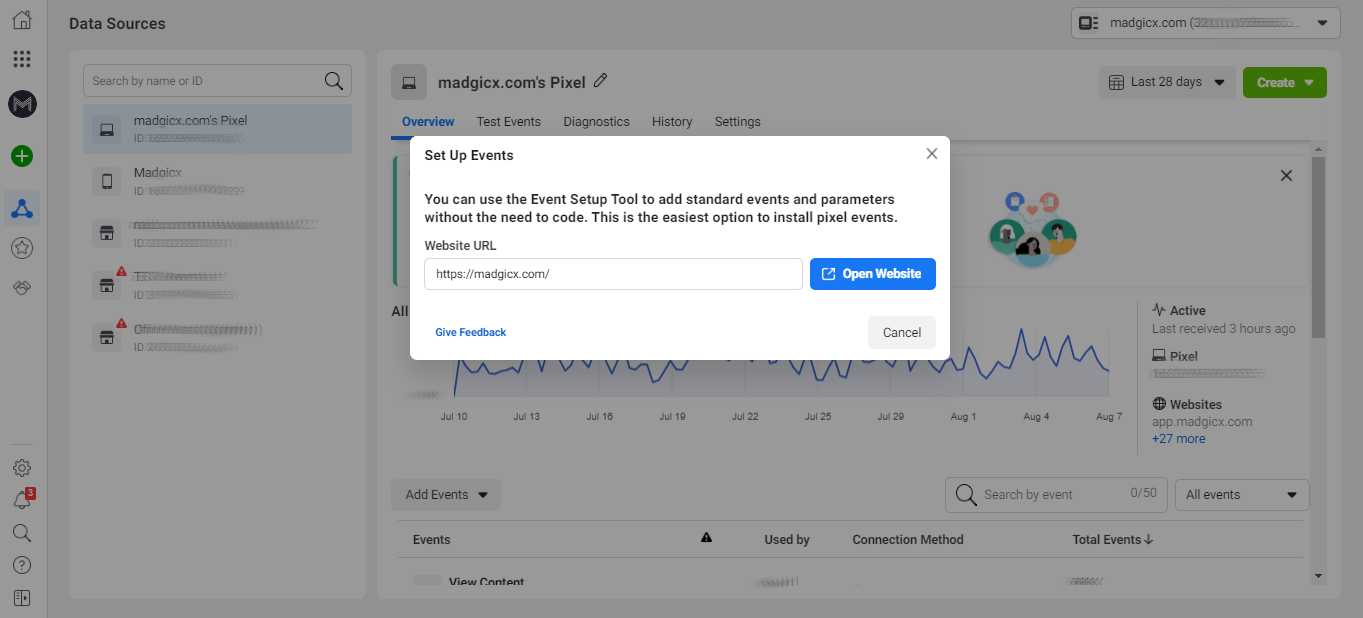Open Diagnostics tab
This screenshot has height=618, width=1363.
[597, 122]
